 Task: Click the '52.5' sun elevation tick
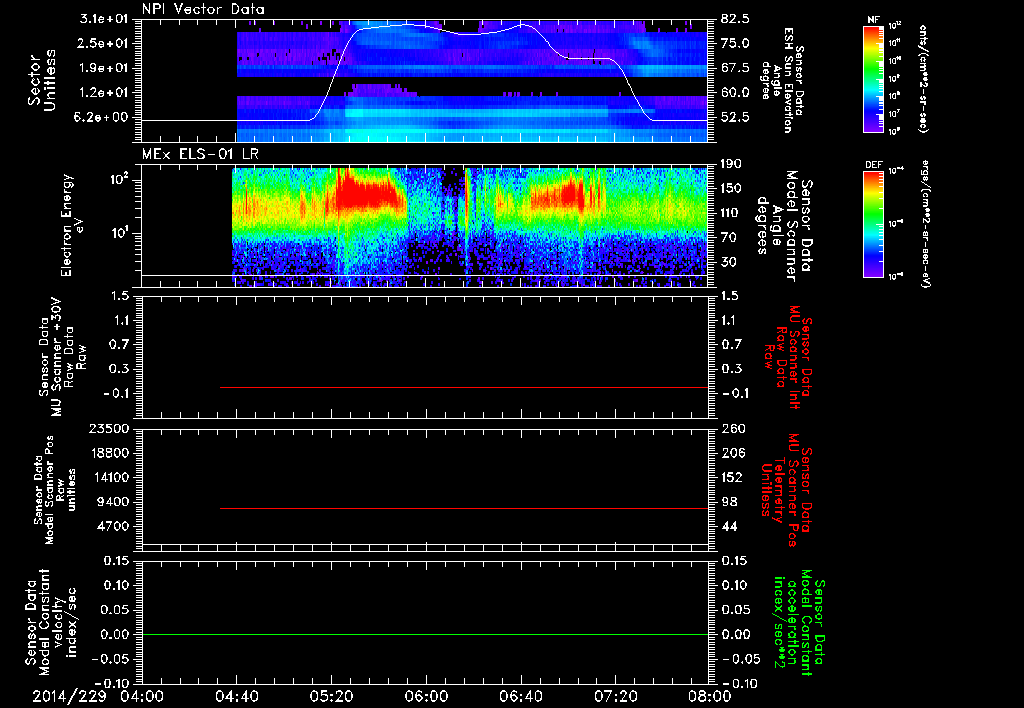[x=735, y=118]
